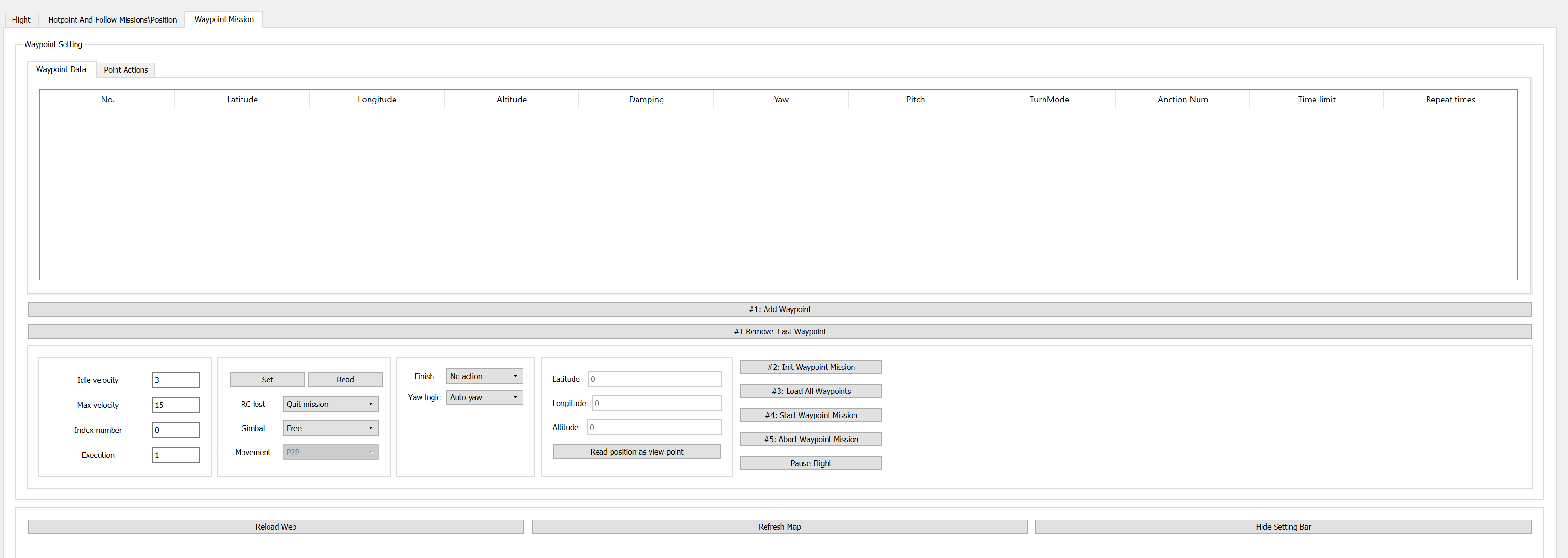Click the TurnMode column header

pos(1049,99)
